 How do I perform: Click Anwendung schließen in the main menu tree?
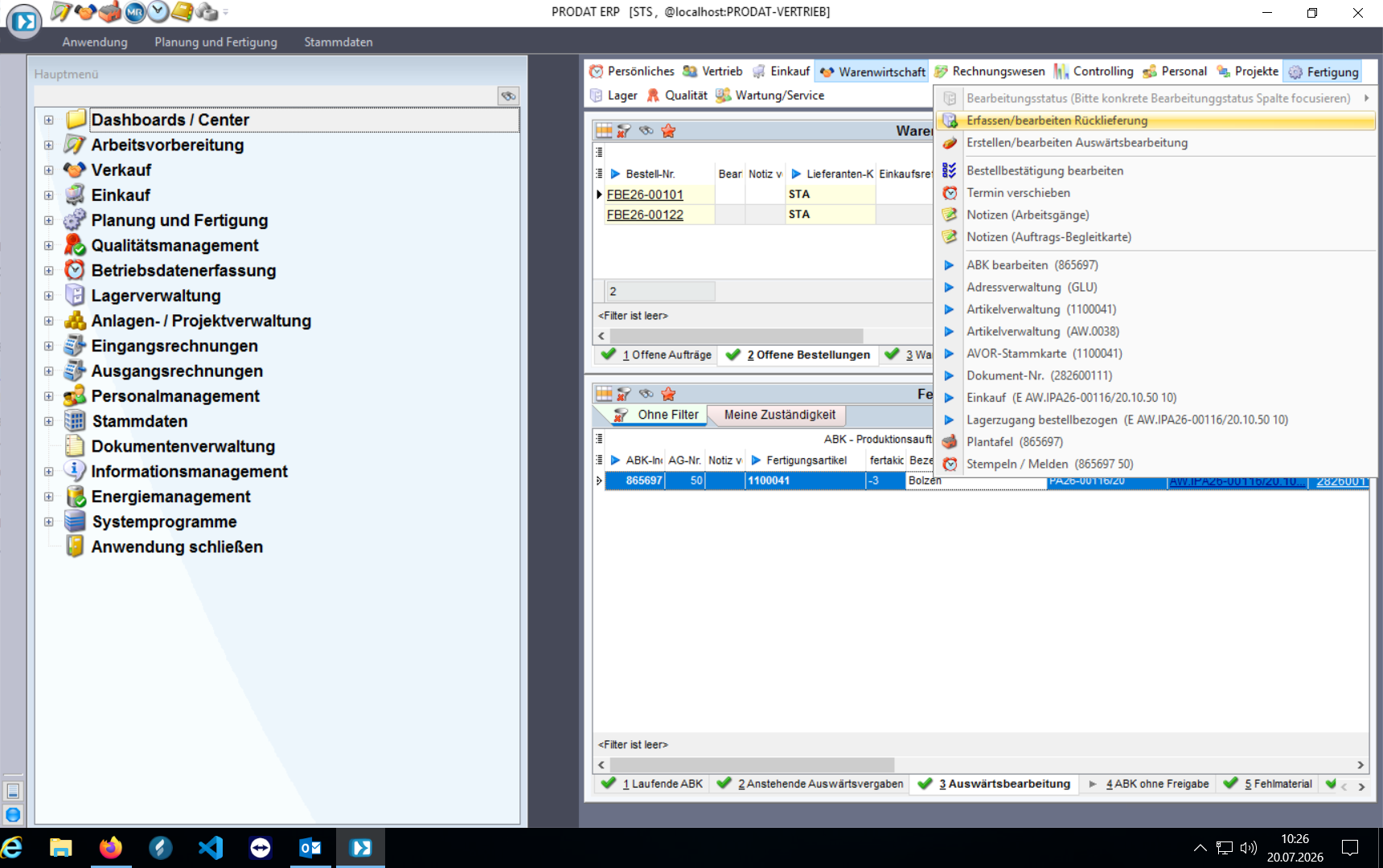pyautogui.click(x=177, y=547)
